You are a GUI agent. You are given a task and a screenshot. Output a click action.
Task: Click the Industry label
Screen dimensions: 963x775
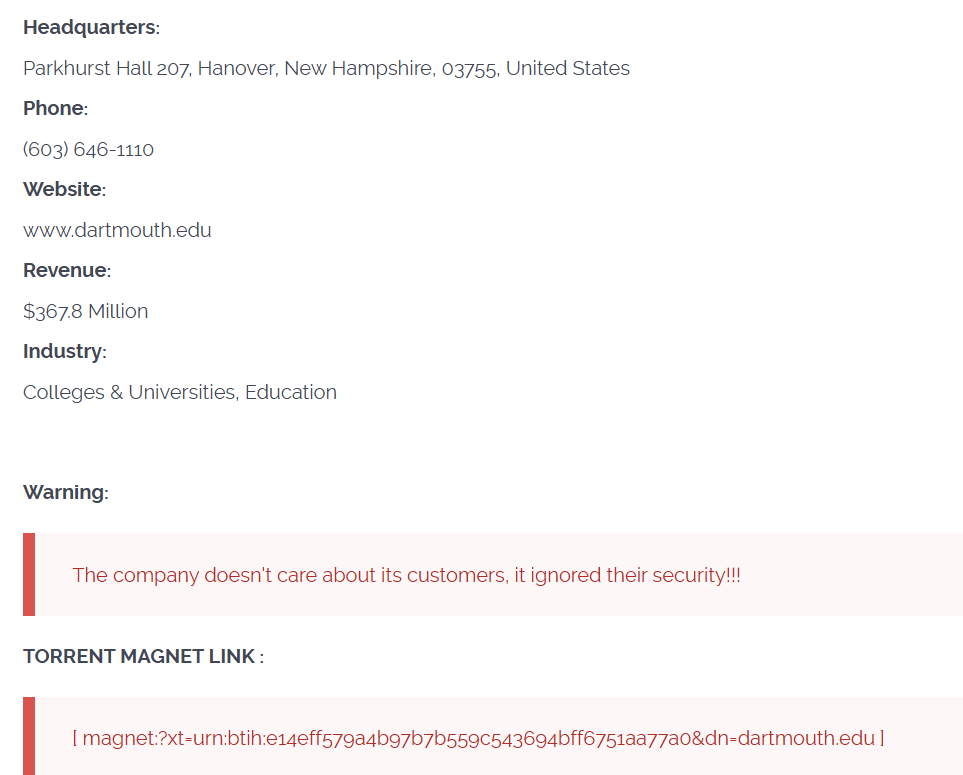[64, 351]
